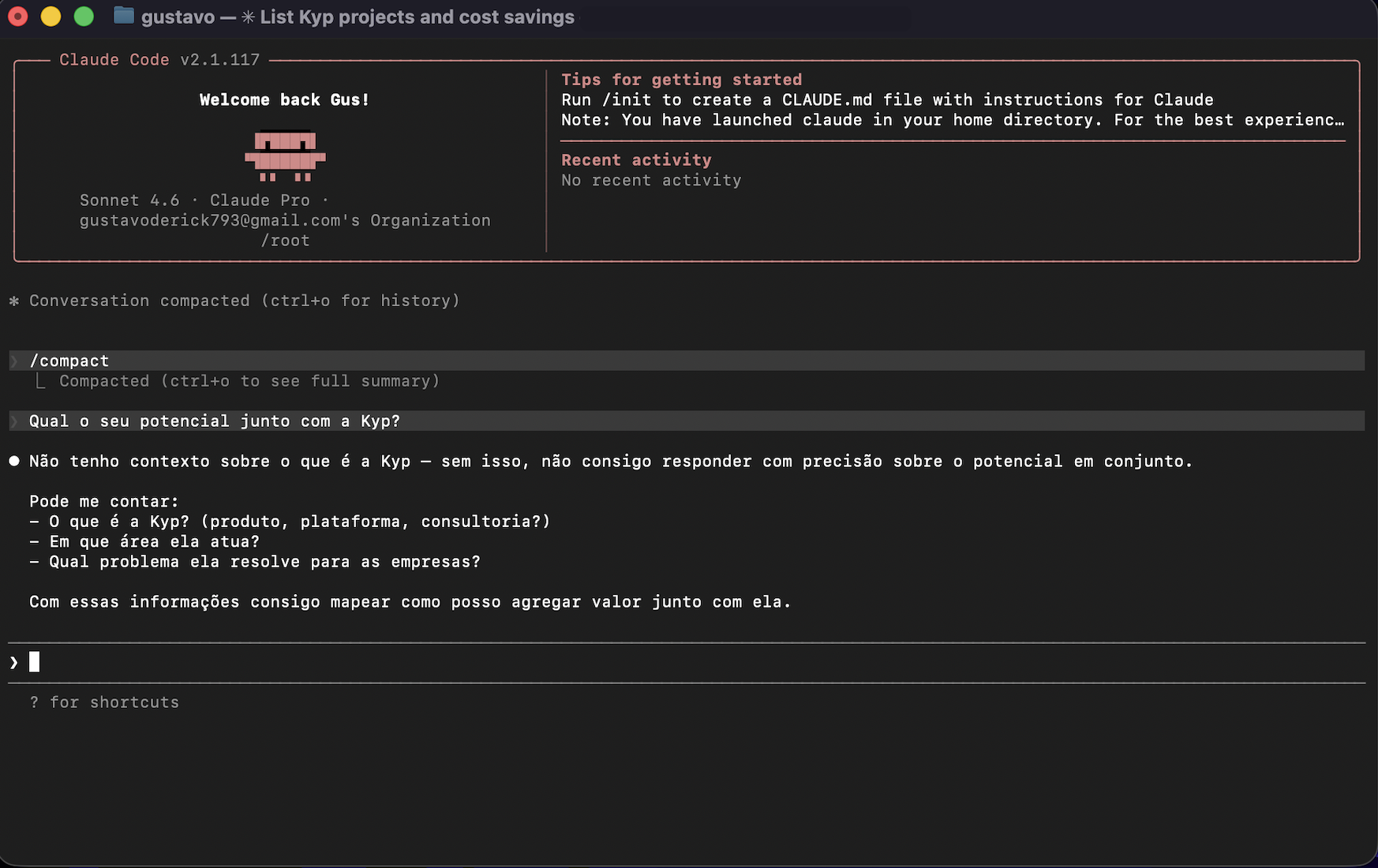Click the '? for shortcuts' hint

pos(104,702)
